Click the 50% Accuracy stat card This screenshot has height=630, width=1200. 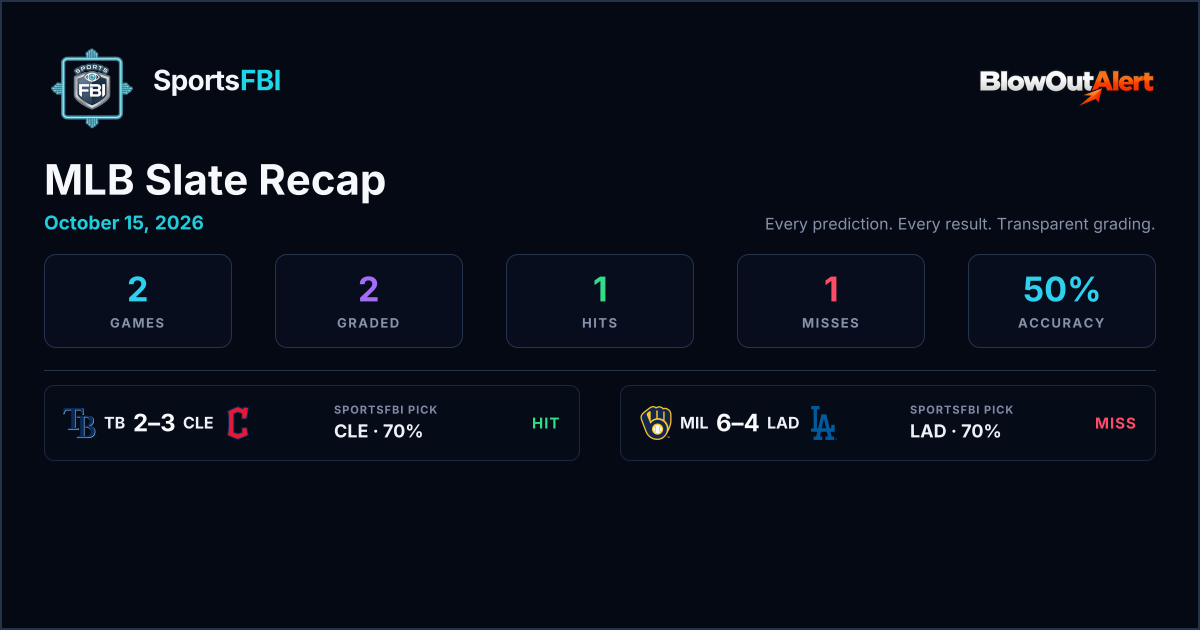tap(1062, 301)
